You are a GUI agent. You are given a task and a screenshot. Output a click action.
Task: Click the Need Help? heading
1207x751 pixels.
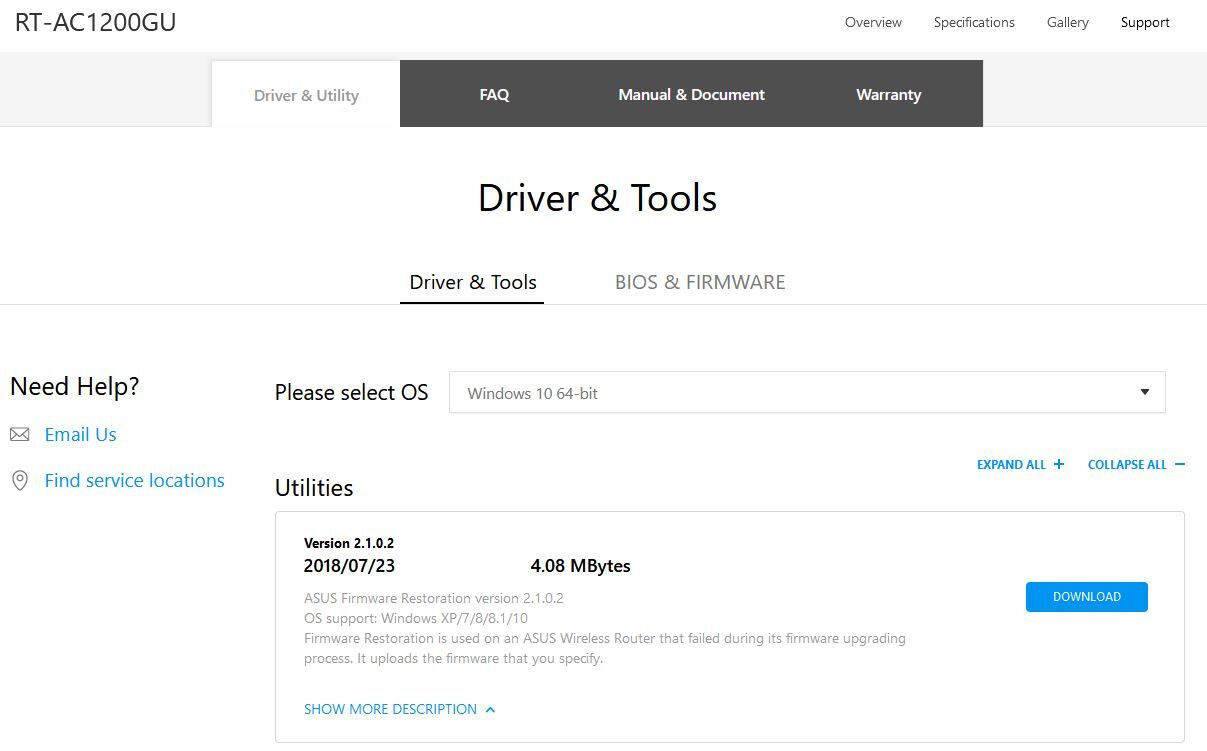click(x=75, y=386)
